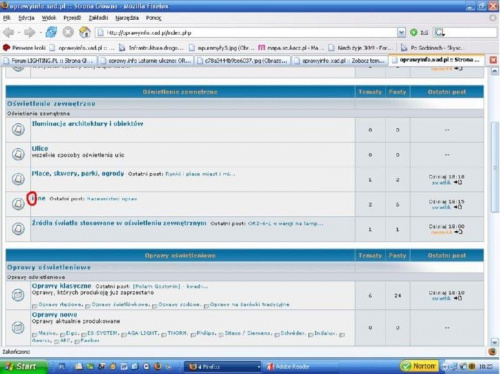The width and height of the screenshot is (500, 374).
Task: Open the Iluminacje architektury i obiektów forum
Action: (x=87, y=124)
